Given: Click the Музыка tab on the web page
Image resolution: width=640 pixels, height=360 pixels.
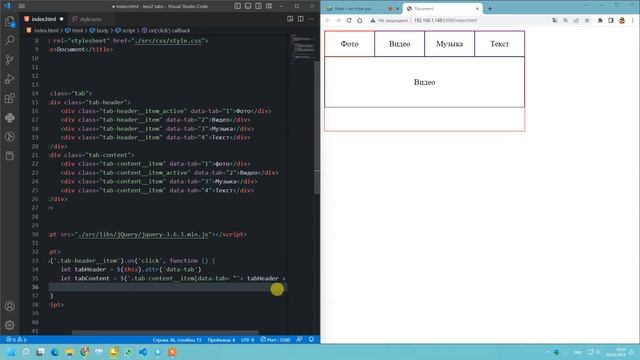Looking at the screenshot, I should 449,44.
